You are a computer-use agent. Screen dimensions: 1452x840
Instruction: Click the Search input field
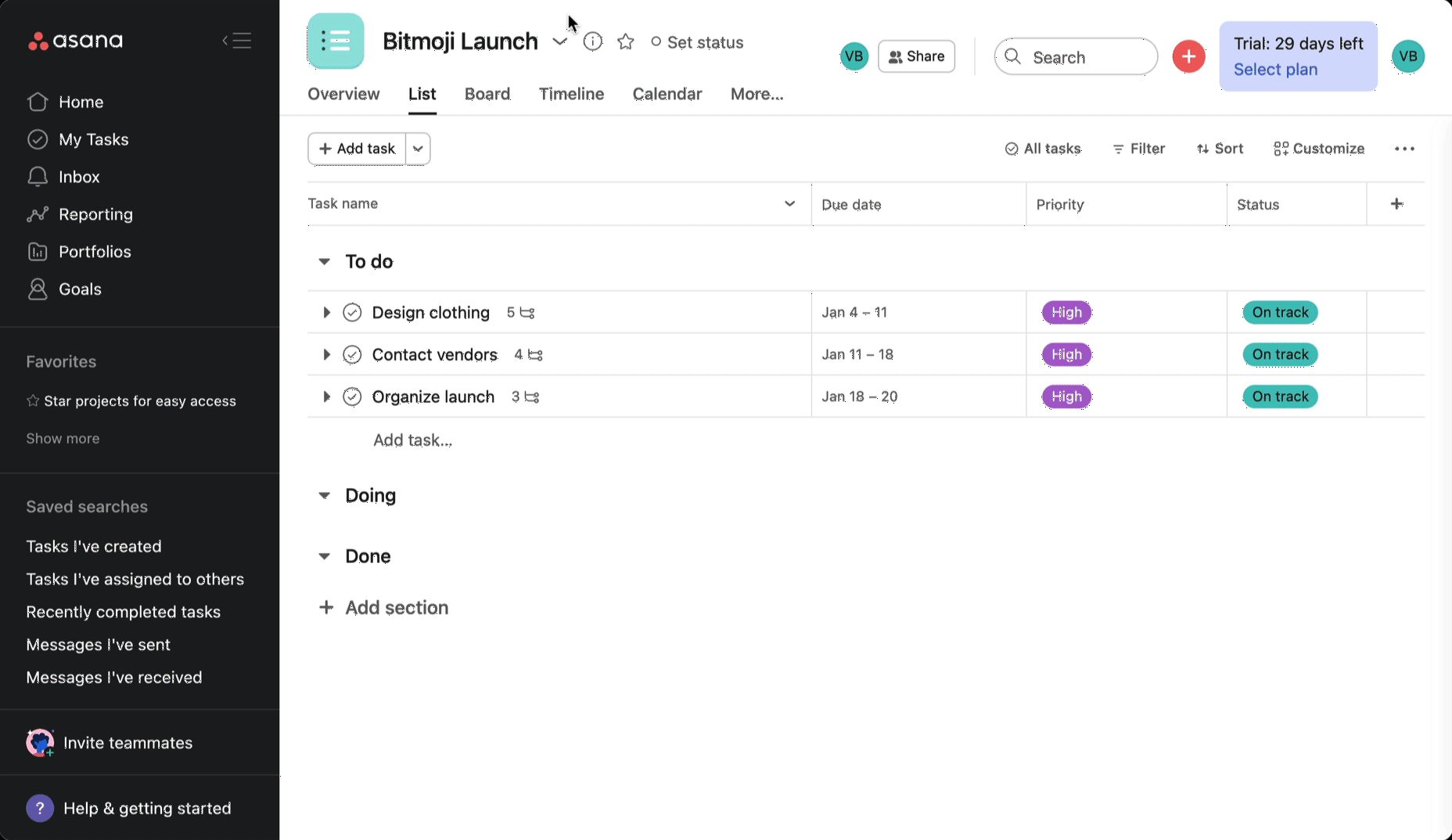click(1076, 56)
